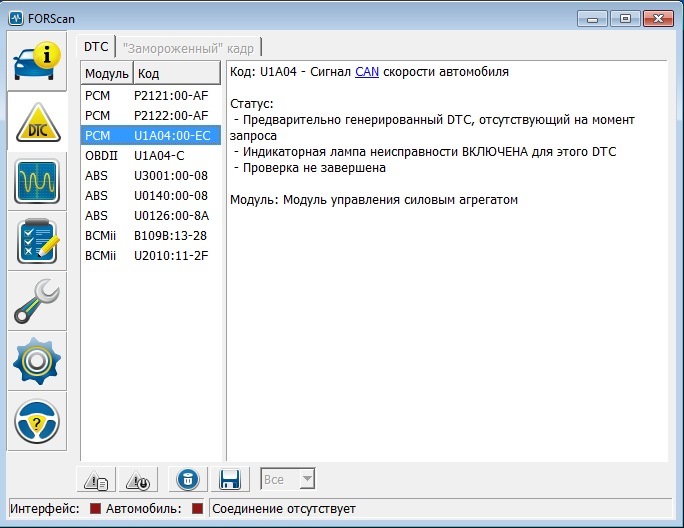This screenshot has width=684, height=528.
Task: Click the FORScan app icon in title bar
Action: coord(16,18)
